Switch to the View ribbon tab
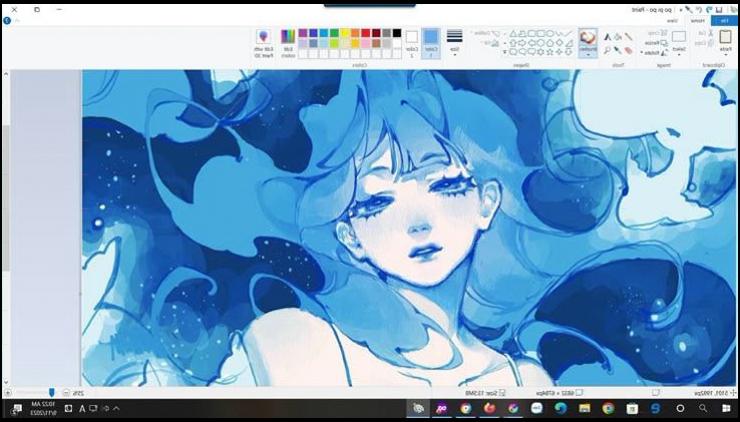 pyautogui.click(x=672, y=20)
